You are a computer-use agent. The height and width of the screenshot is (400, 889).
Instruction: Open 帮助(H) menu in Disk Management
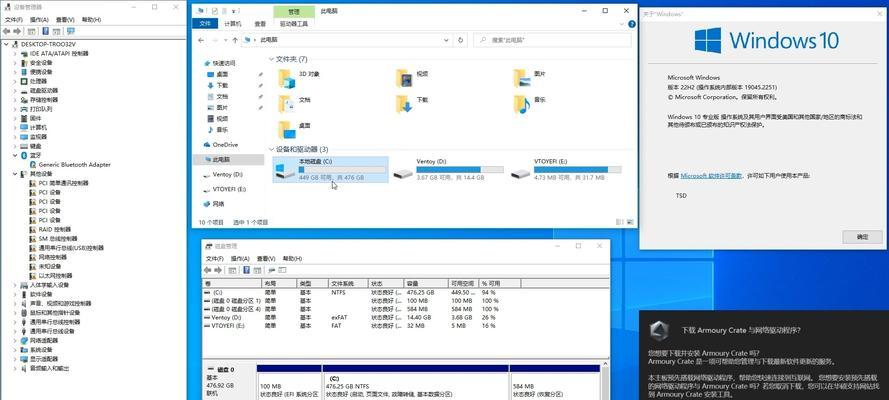[293, 258]
